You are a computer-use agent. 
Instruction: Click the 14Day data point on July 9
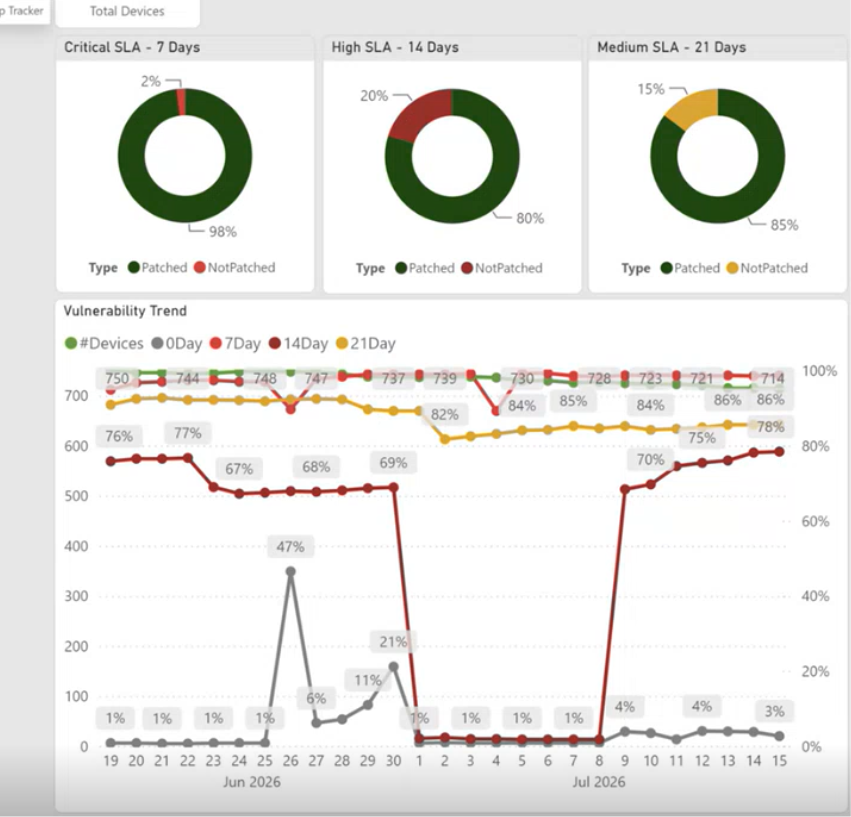[x=625, y=489]
